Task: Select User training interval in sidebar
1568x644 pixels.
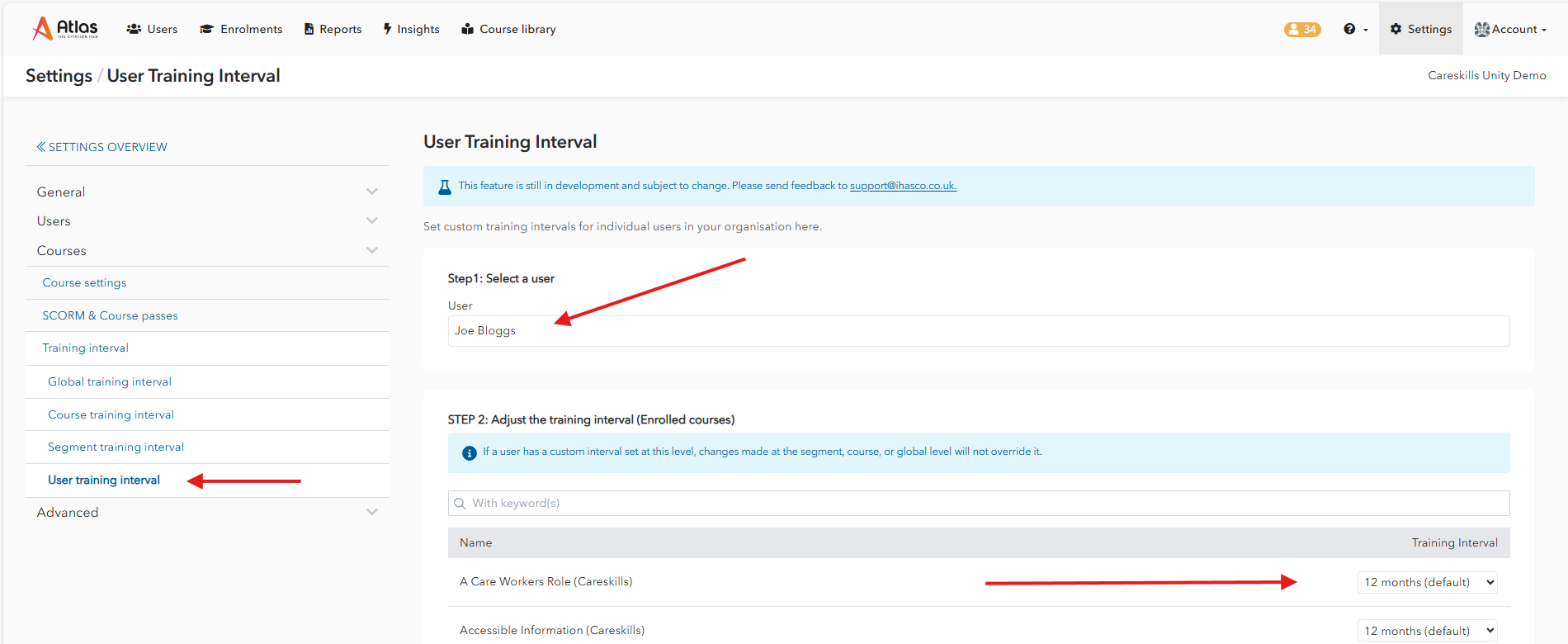Action: pos(104,480)
